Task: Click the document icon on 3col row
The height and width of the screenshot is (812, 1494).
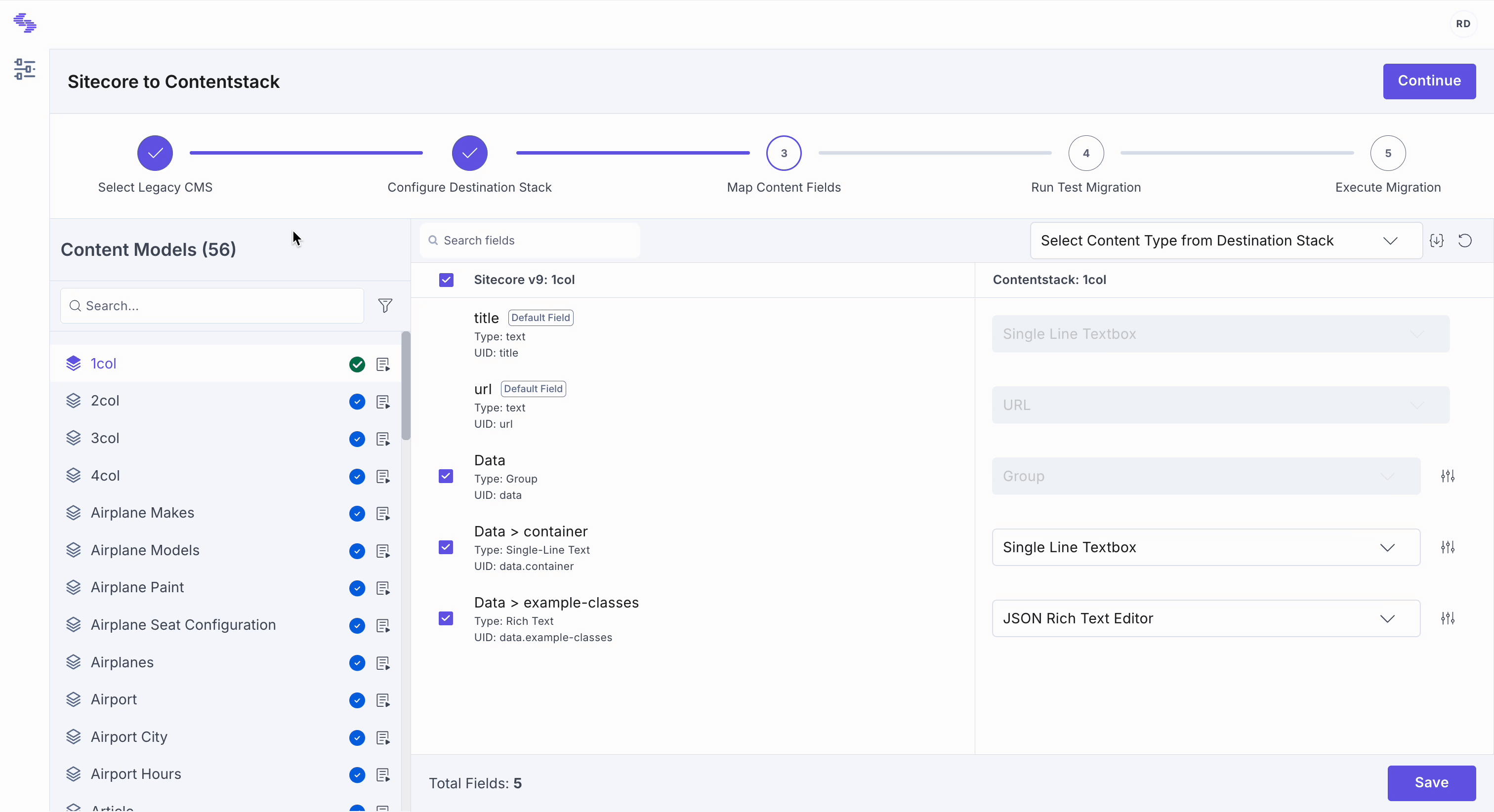Action: pos(383,439)
